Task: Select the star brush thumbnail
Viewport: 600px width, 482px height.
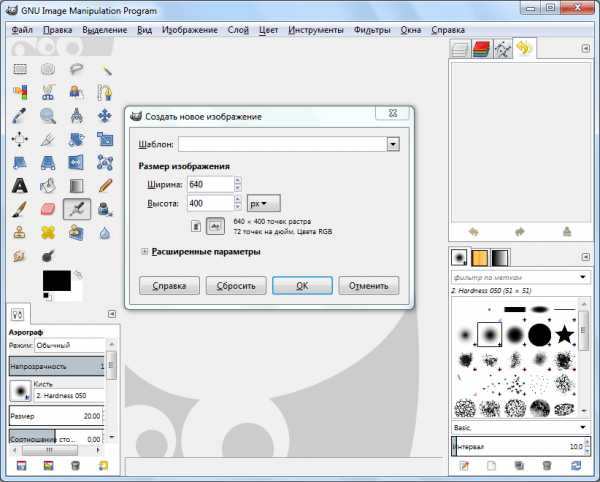Action: tap(564, 334)
